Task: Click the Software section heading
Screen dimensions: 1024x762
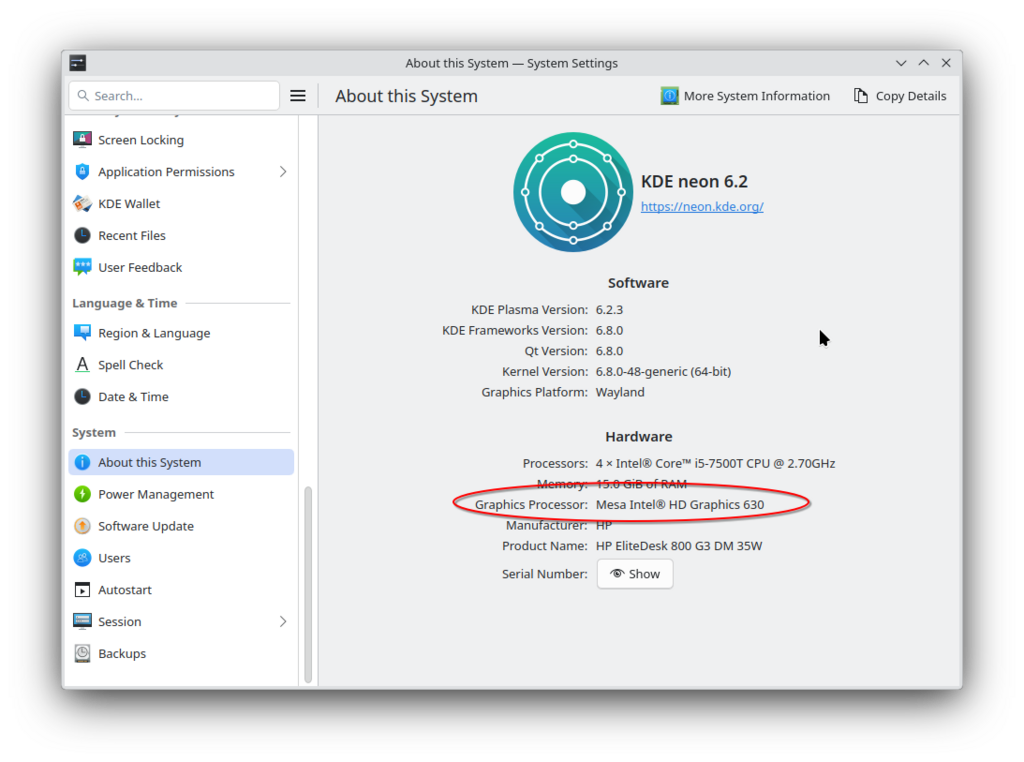Action: point(638,283)
